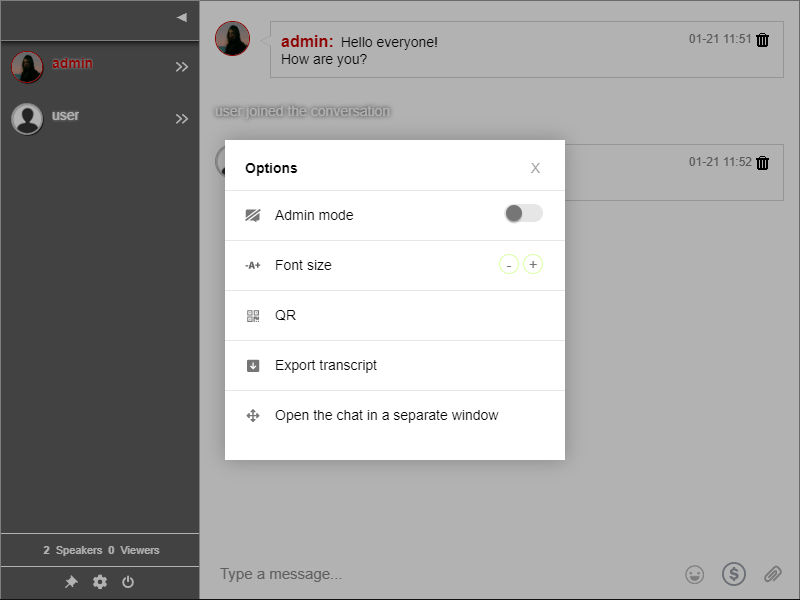Image resolution: width=800 pixels, height=600 pixels.
Task: Choose Export transcript from Options
Action: [x=325, y=365]
